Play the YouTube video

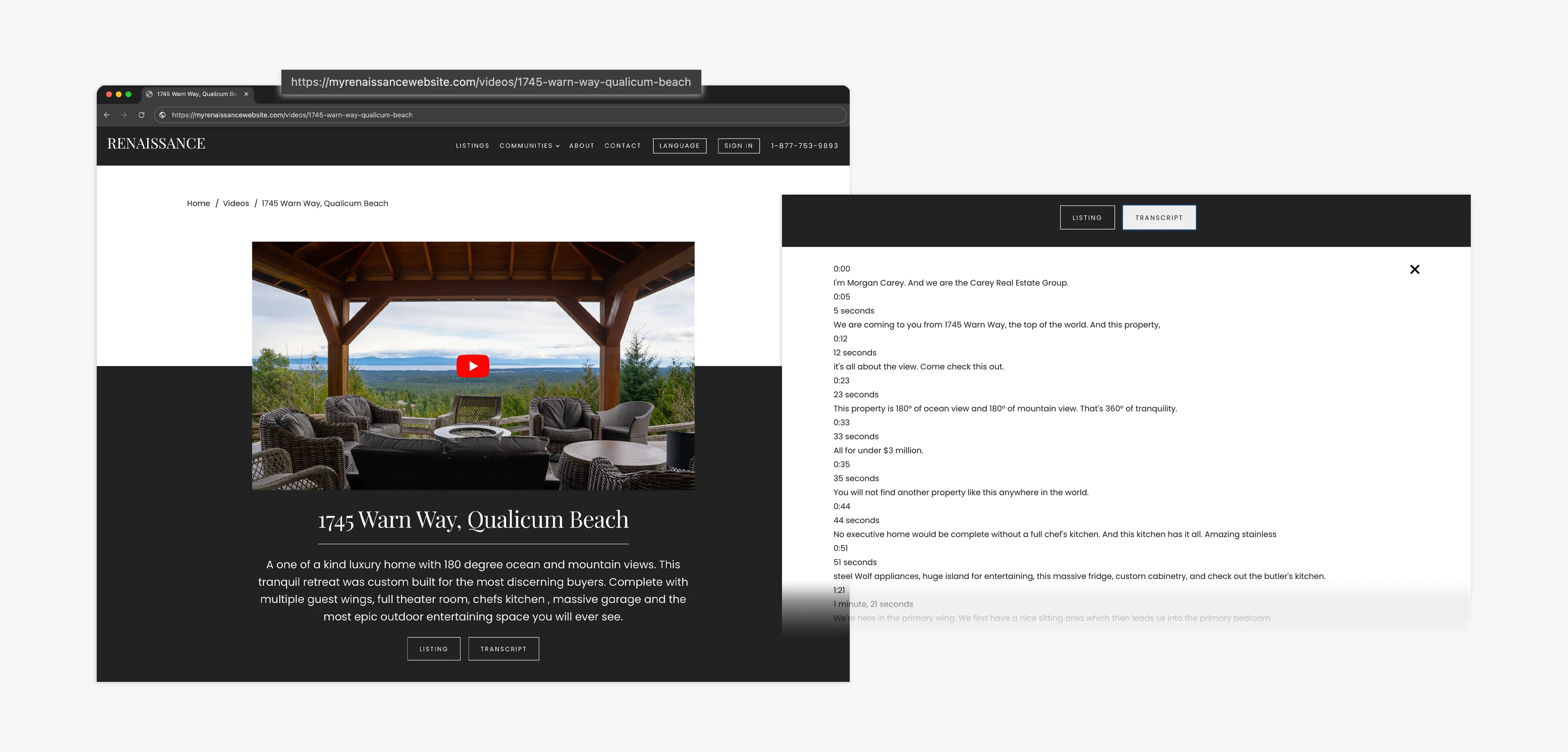coord(473,366)
